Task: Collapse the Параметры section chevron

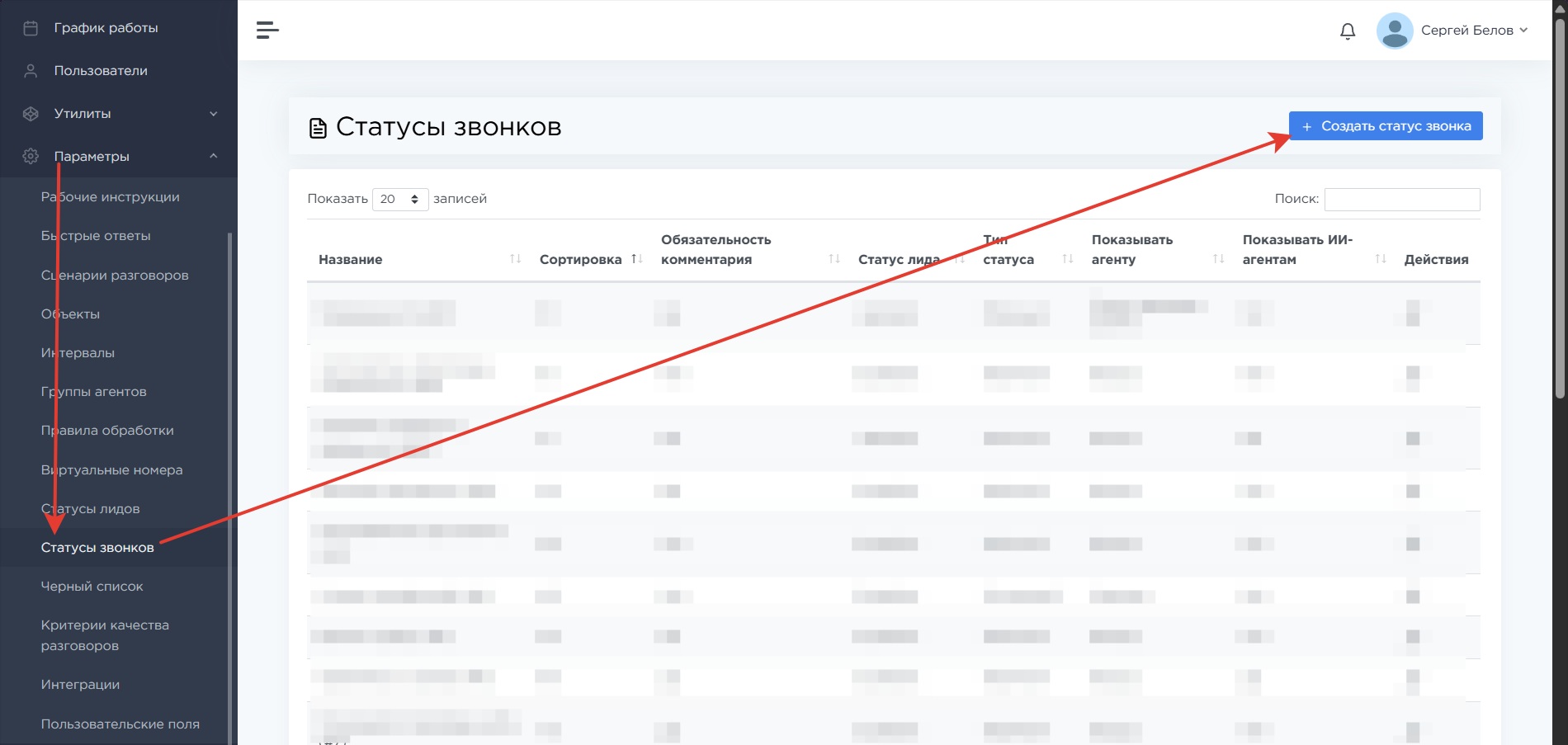Action: 214,156
